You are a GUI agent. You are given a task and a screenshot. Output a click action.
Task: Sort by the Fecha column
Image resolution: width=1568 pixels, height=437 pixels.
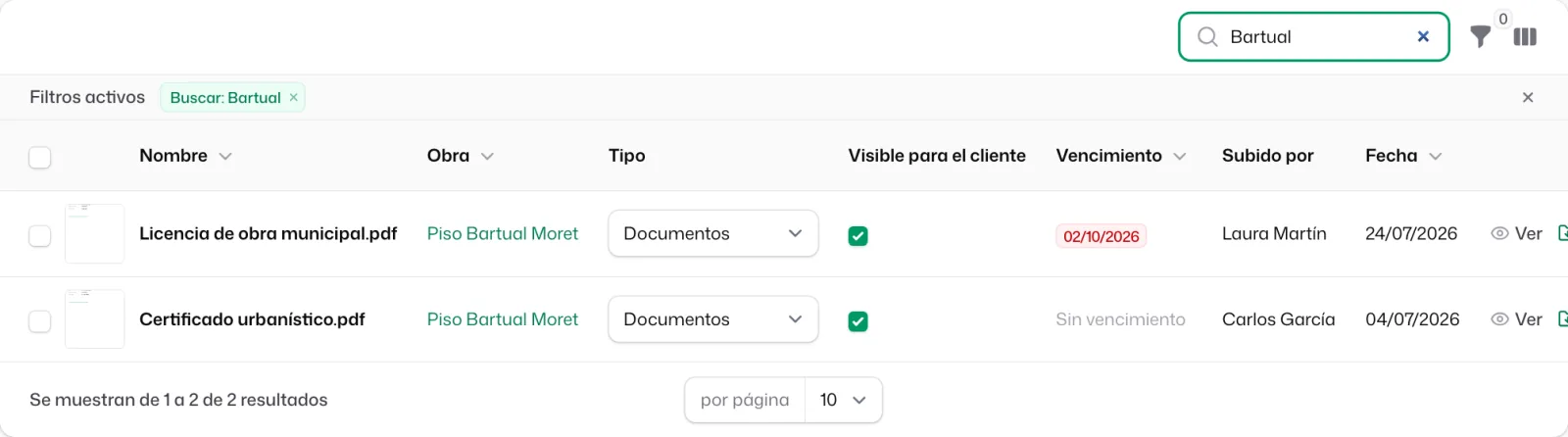[1403, 156]
